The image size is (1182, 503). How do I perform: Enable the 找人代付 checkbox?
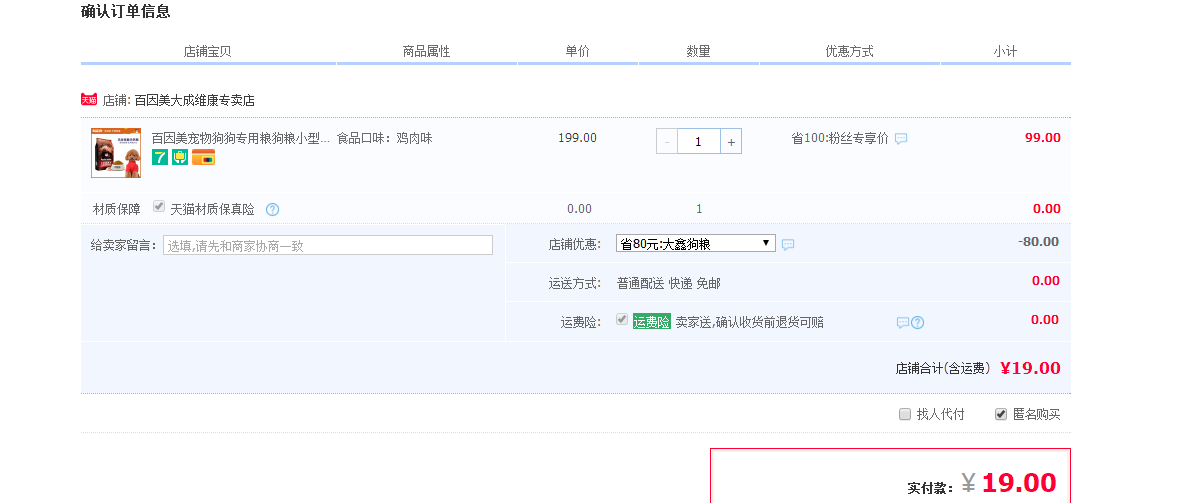(x=905, y=414)
